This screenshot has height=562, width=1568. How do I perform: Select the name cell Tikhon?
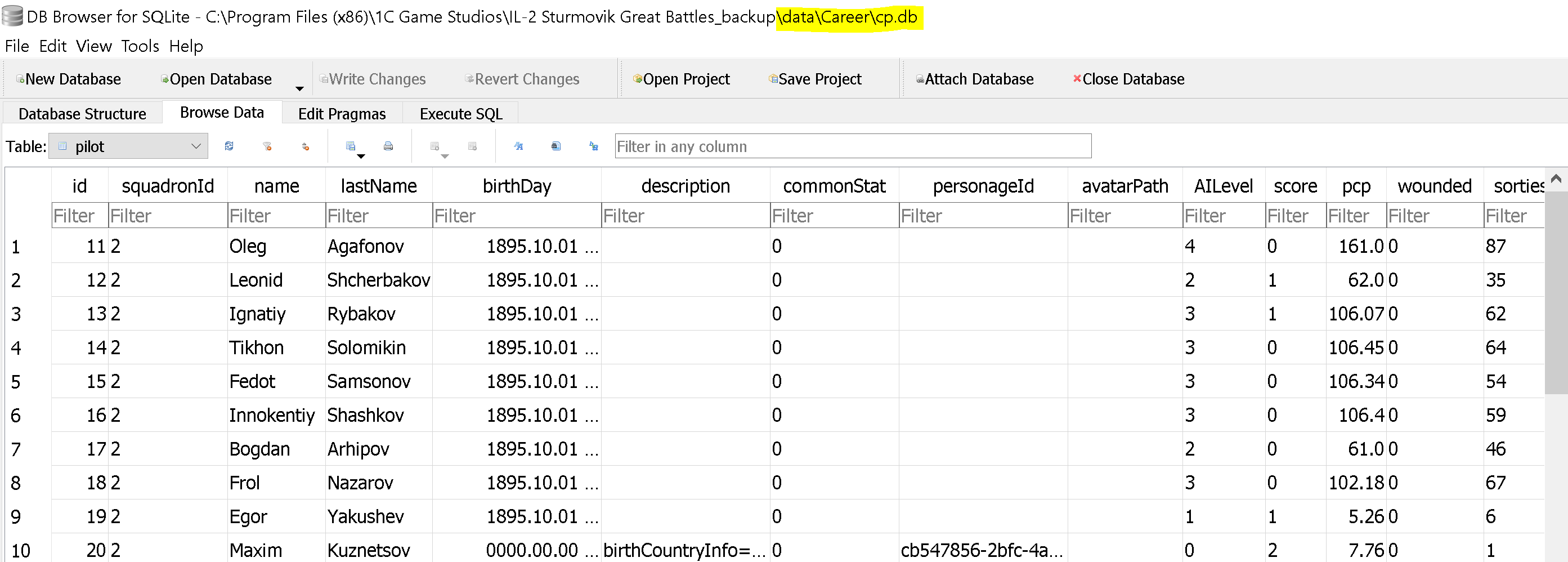[x=276, y=347]
